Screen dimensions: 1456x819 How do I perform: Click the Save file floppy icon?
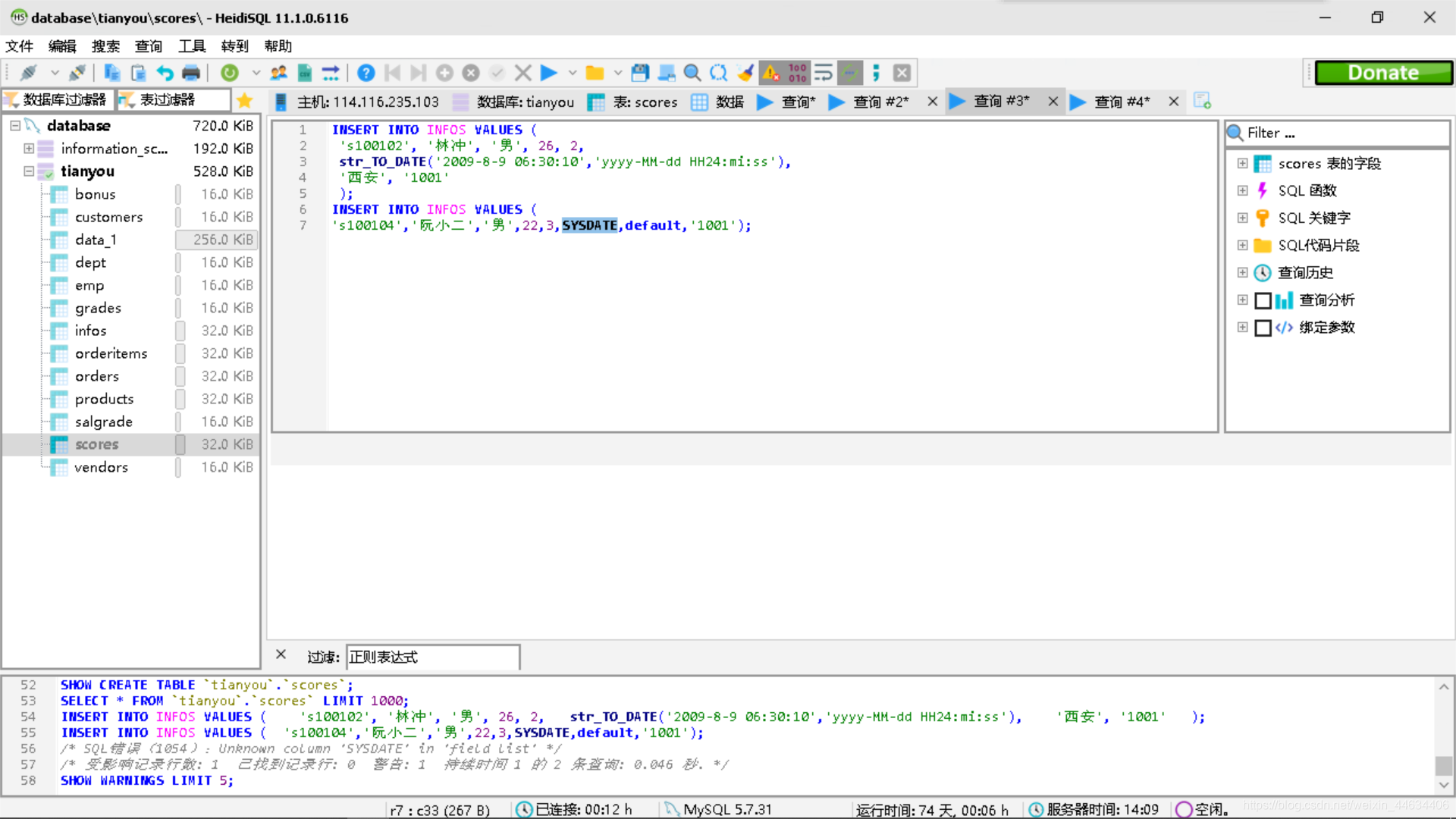640,73
